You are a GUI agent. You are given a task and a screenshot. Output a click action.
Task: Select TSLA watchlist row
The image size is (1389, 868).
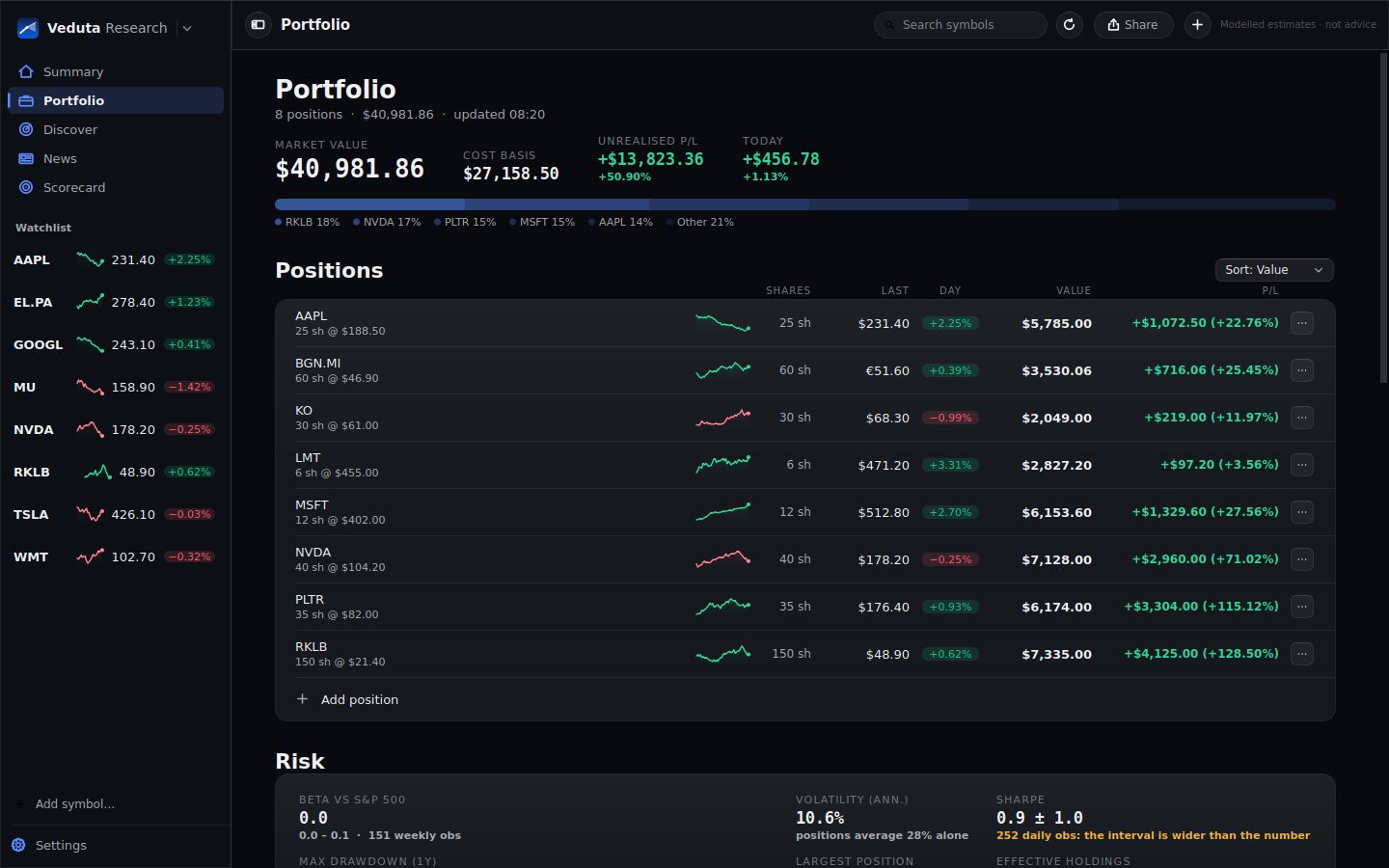click(116, 514)
